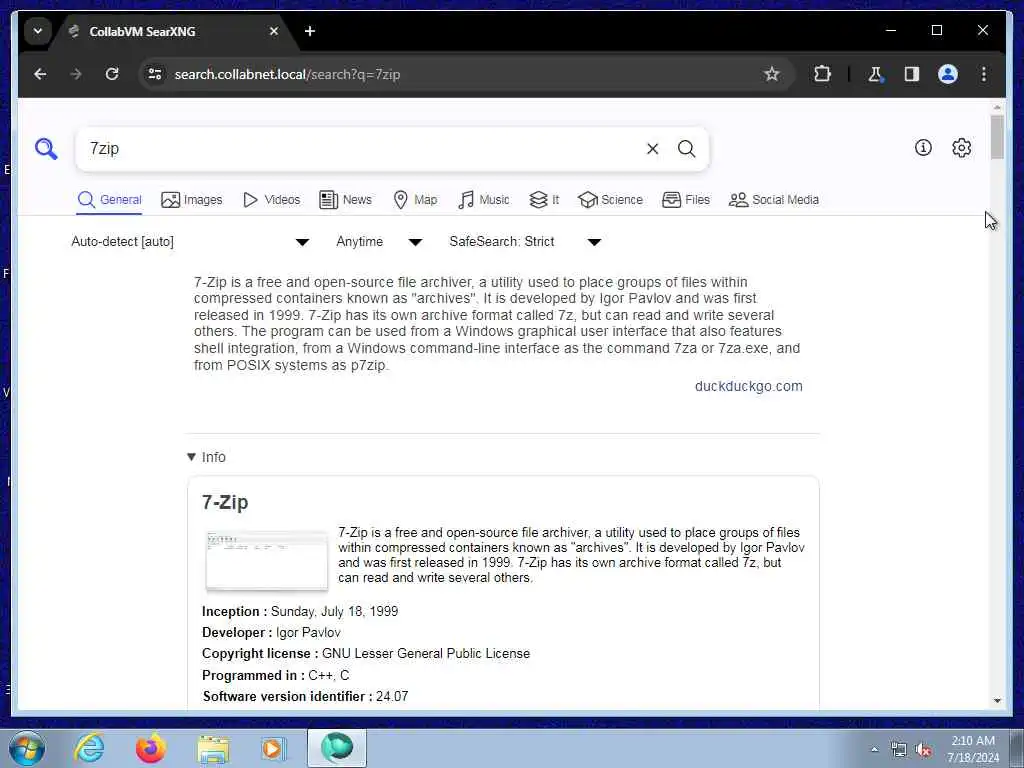
Task: Focus the browser address bar
Action: [457, 74]
